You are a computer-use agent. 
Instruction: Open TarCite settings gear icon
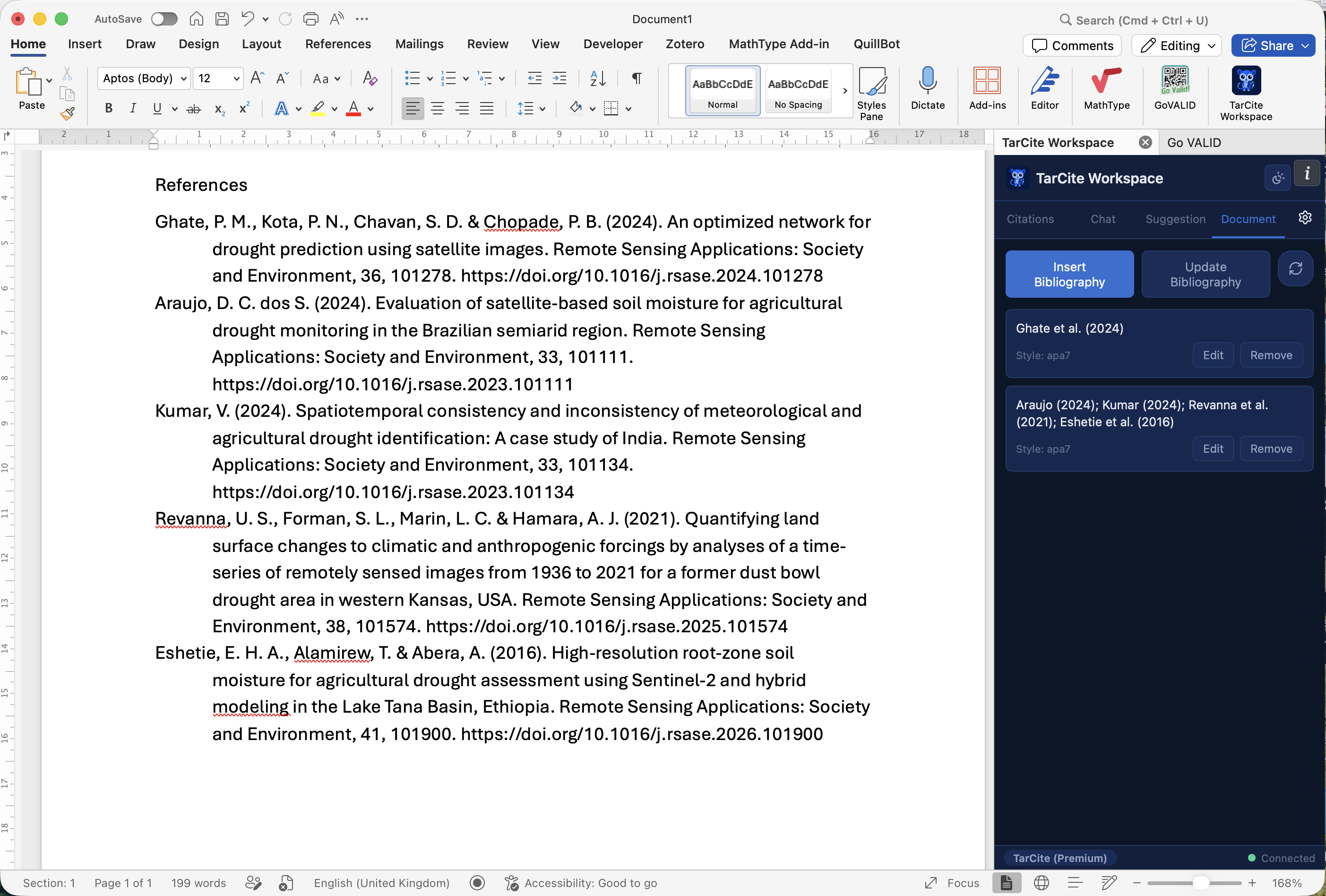[1305, 218]
